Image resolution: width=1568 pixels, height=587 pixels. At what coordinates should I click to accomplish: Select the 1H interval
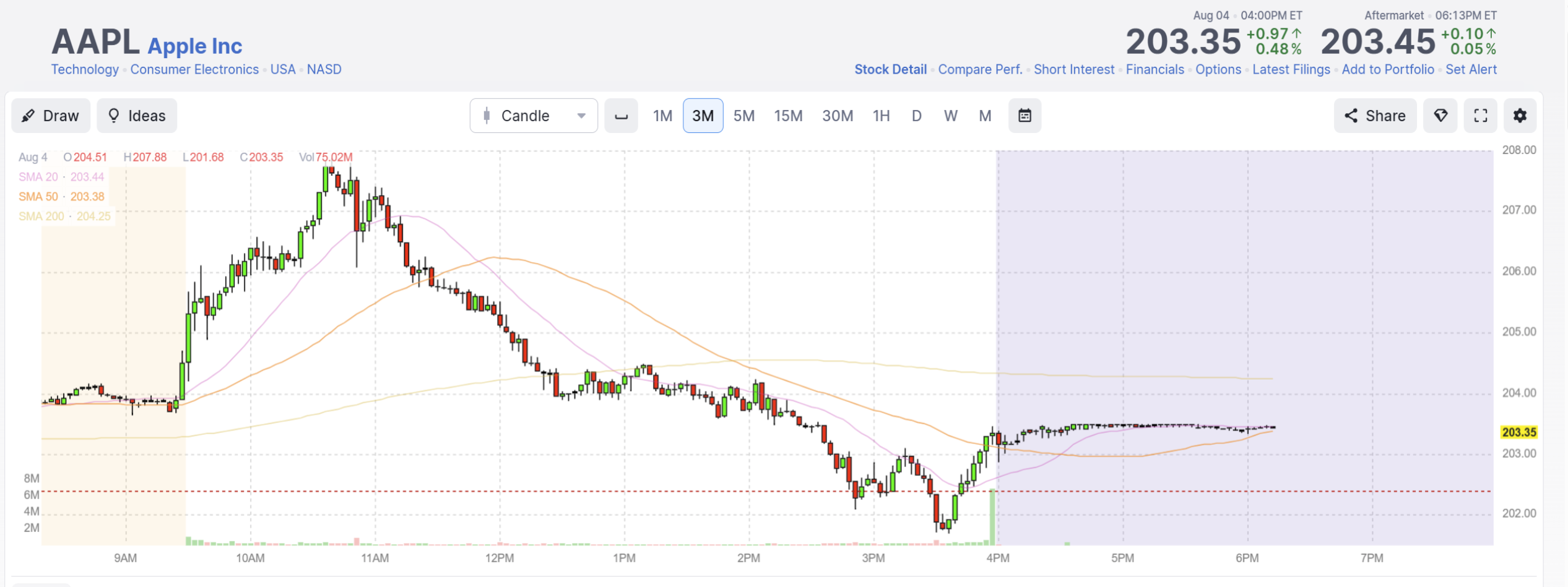[x=881, y=116]
